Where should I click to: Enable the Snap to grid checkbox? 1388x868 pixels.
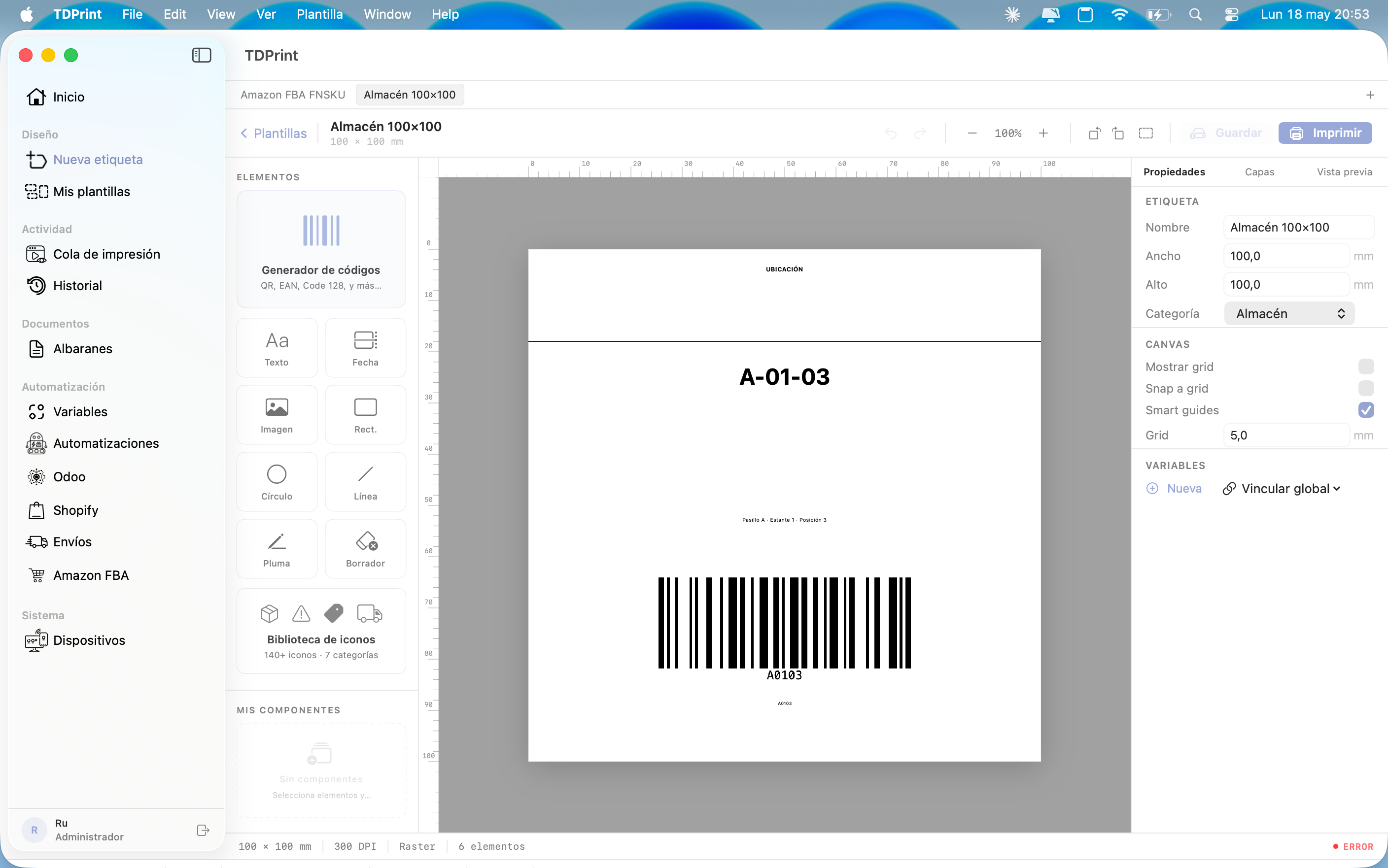click(x=1366, y=389)
